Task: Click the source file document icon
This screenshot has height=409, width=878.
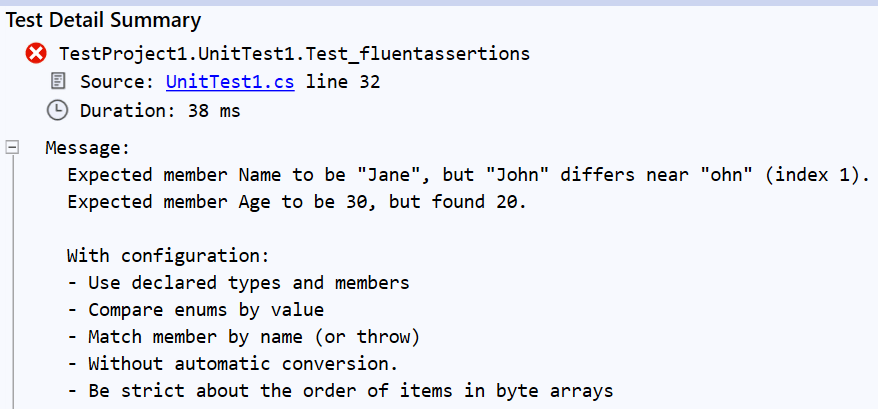Action: [x=58, y=82]
